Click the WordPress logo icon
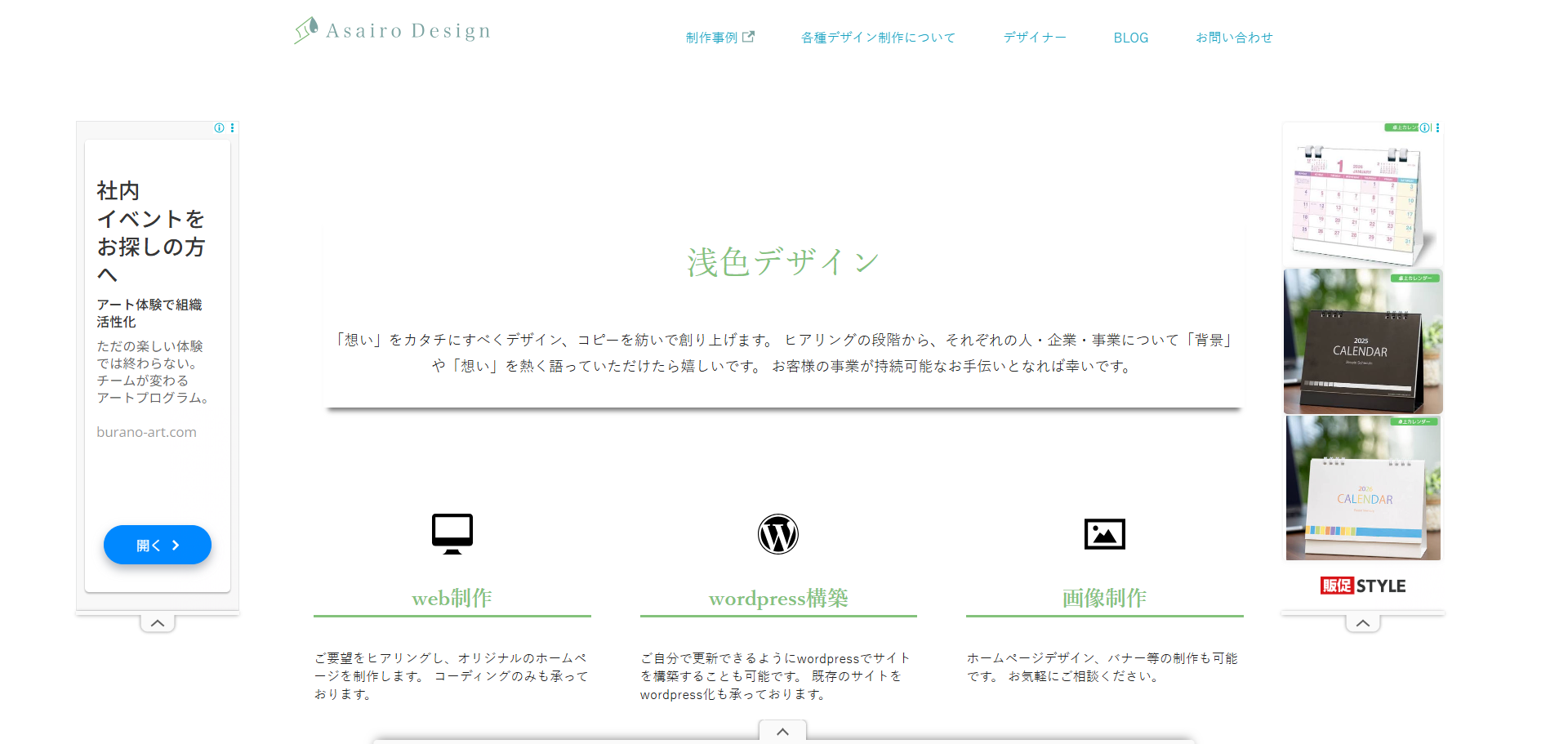 pos(778,534)
